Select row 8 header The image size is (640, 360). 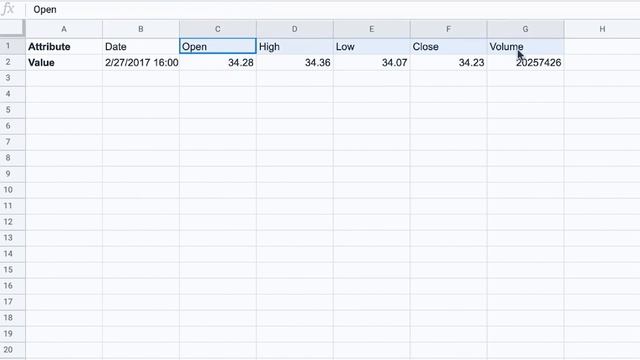coord(12,158)
